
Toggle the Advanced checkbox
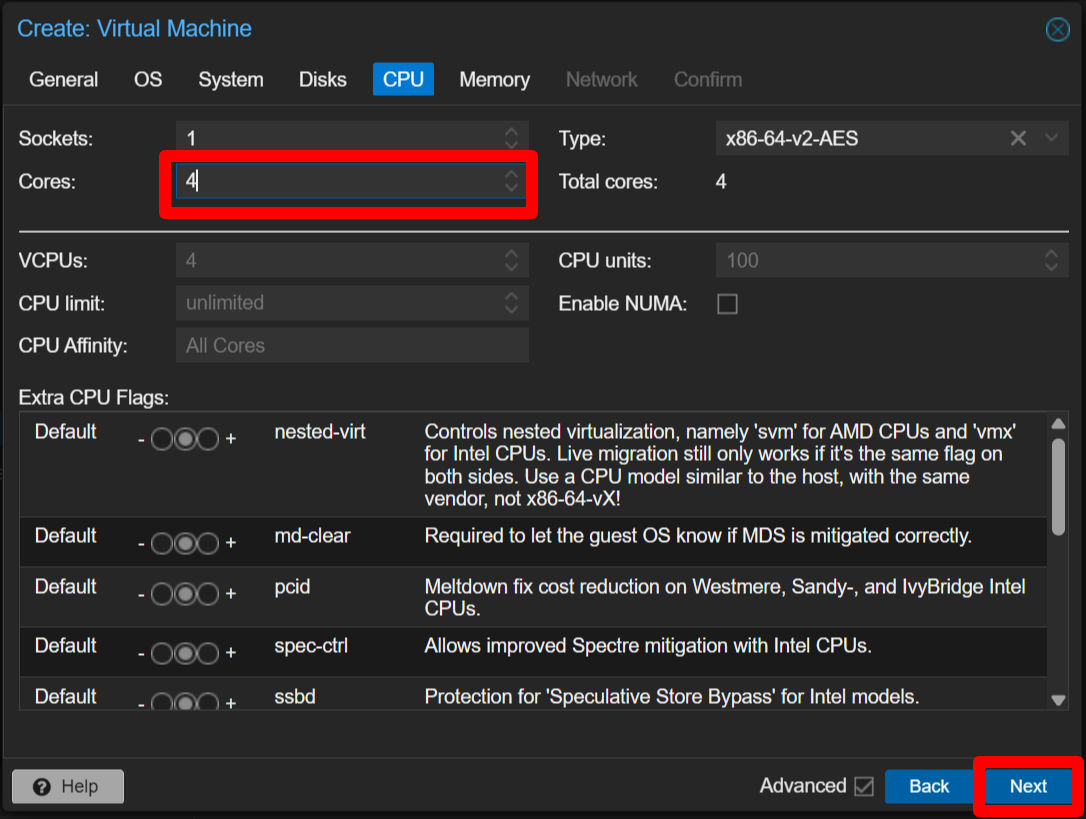(x=863, y=787)
